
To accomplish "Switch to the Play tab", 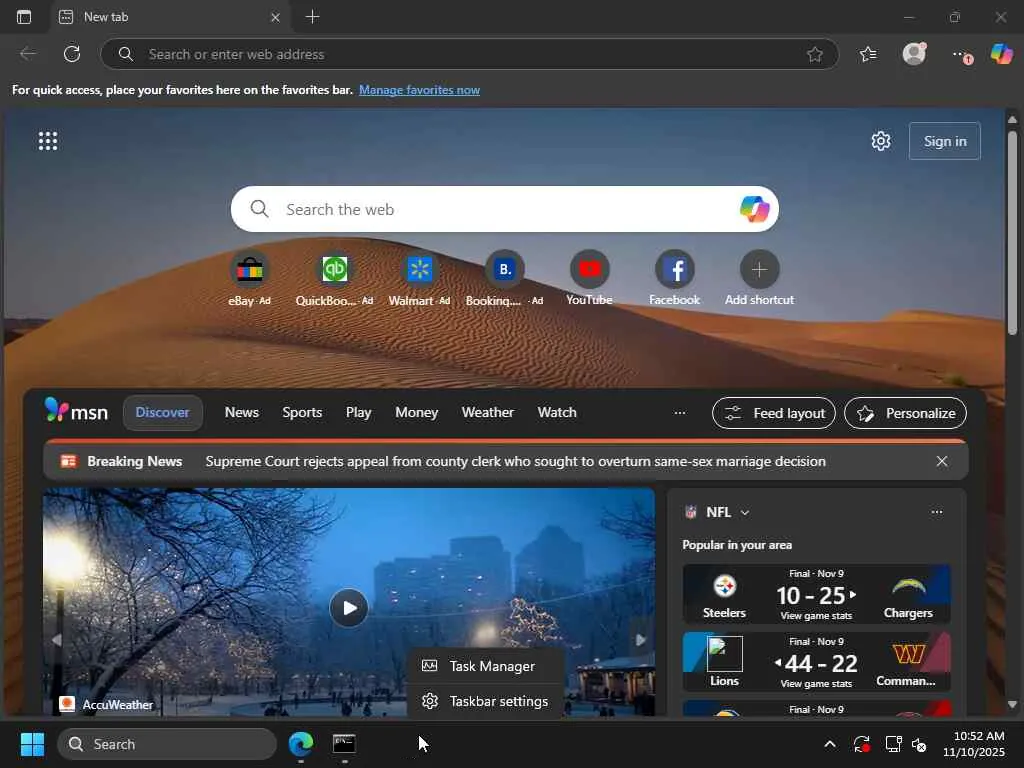I will (x=359, y=412).
